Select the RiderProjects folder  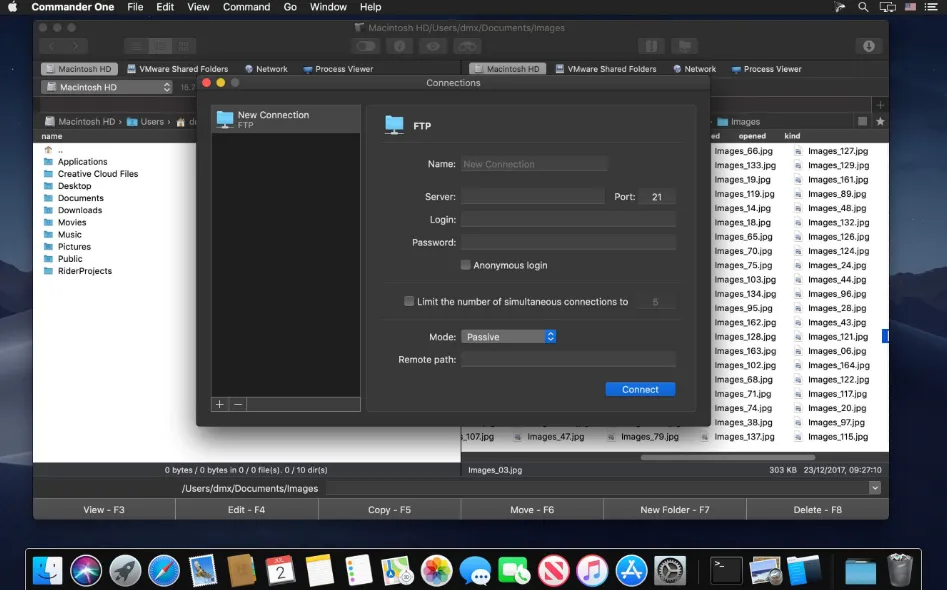tap(85, 271)
